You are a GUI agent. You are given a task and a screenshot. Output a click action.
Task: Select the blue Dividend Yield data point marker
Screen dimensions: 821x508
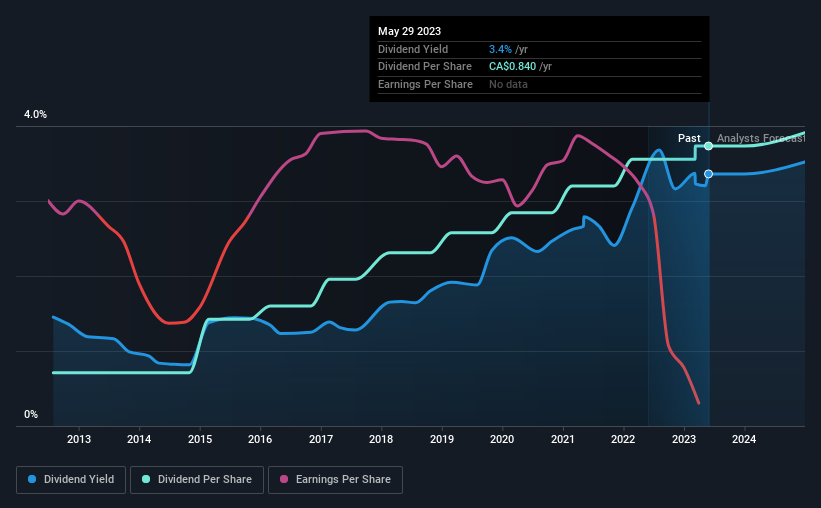(x=708, y=174)
